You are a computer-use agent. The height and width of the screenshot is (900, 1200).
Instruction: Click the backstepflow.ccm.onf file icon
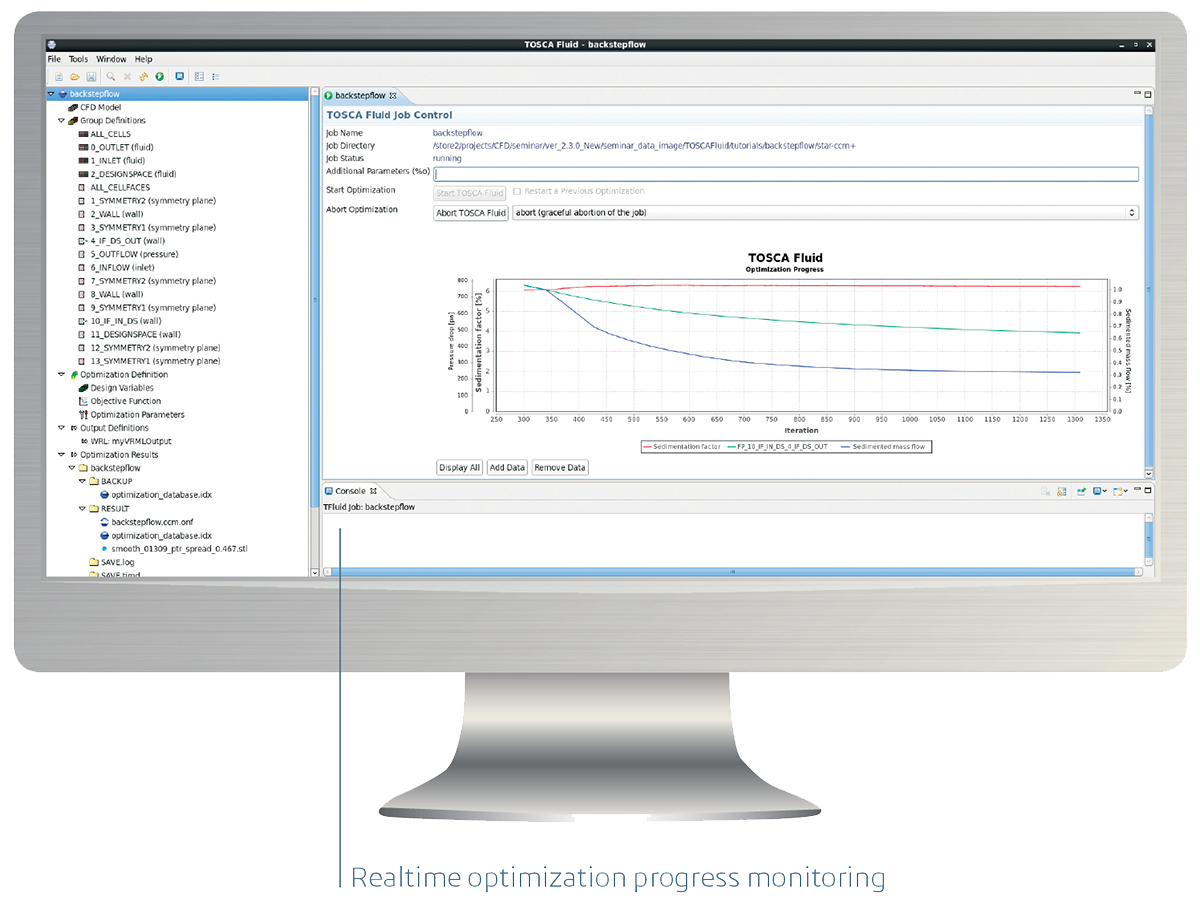point(105,522)
